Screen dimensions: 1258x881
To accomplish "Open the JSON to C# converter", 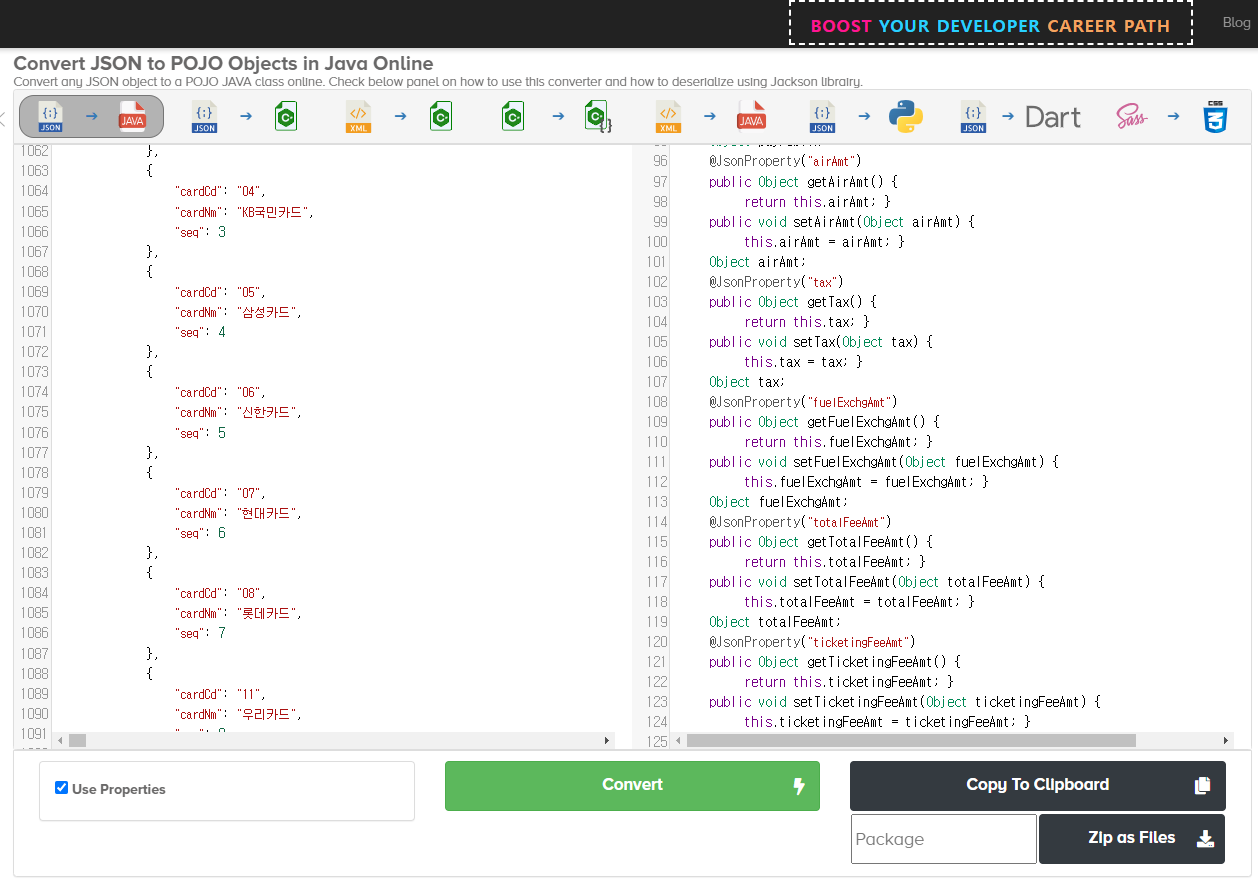I will tap(245, 117).
